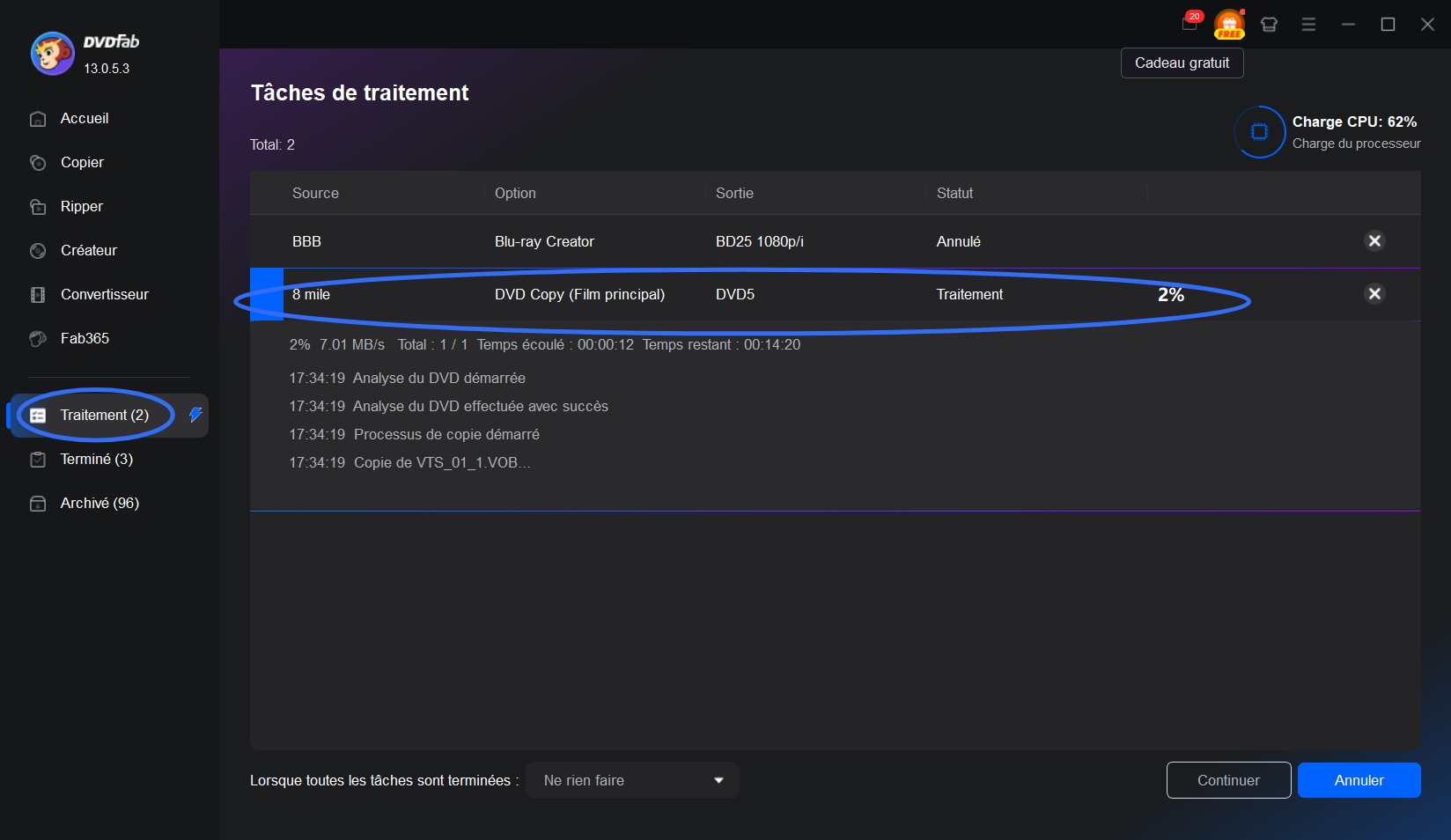Expand the 'Ne rien faire' dropdown

(631, 780)
